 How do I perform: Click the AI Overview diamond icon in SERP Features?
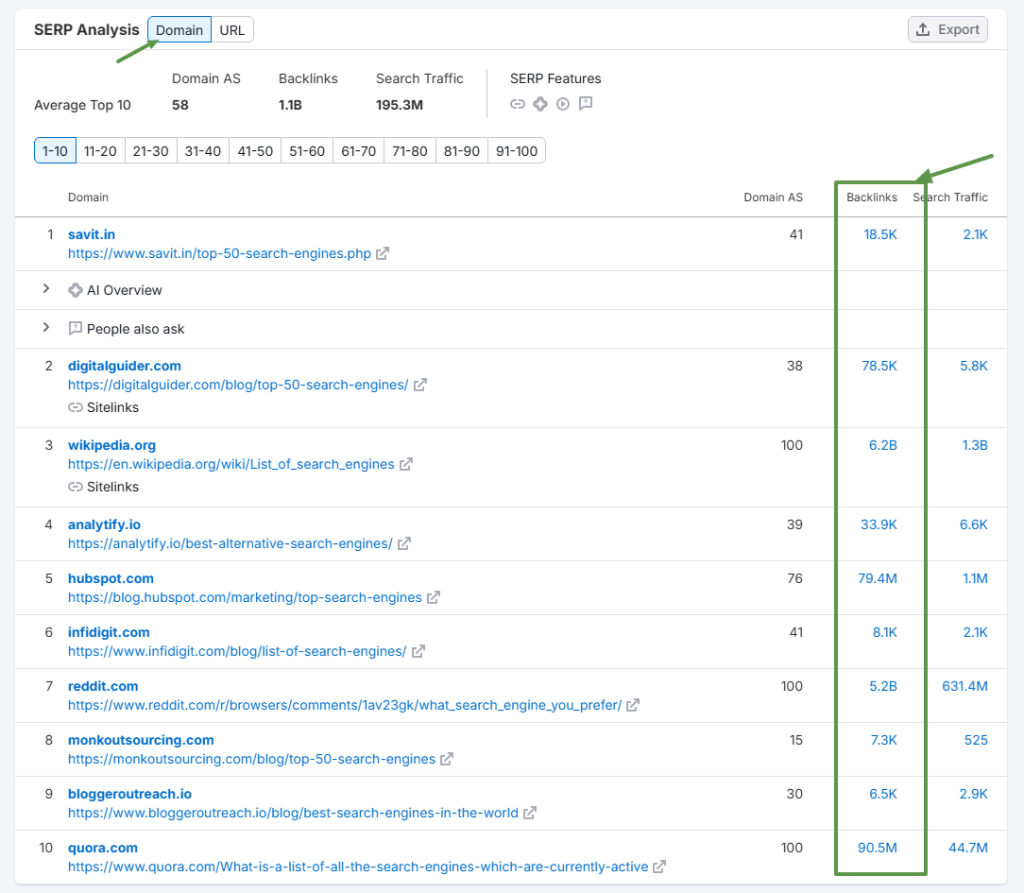540,104
